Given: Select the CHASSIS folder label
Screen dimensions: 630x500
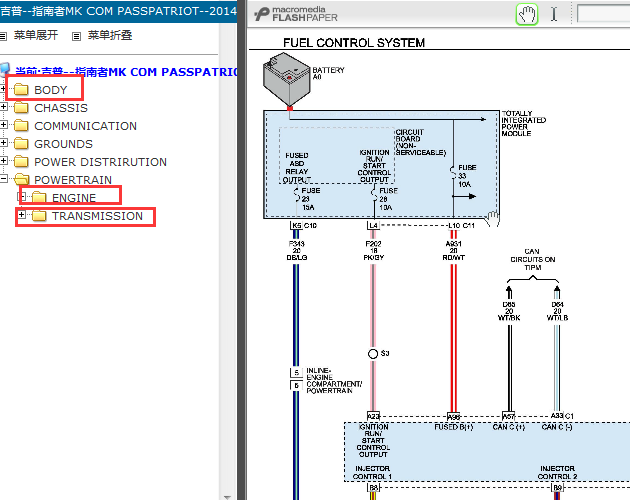Looking at the screenshot, I should click(x=61, y=108).
